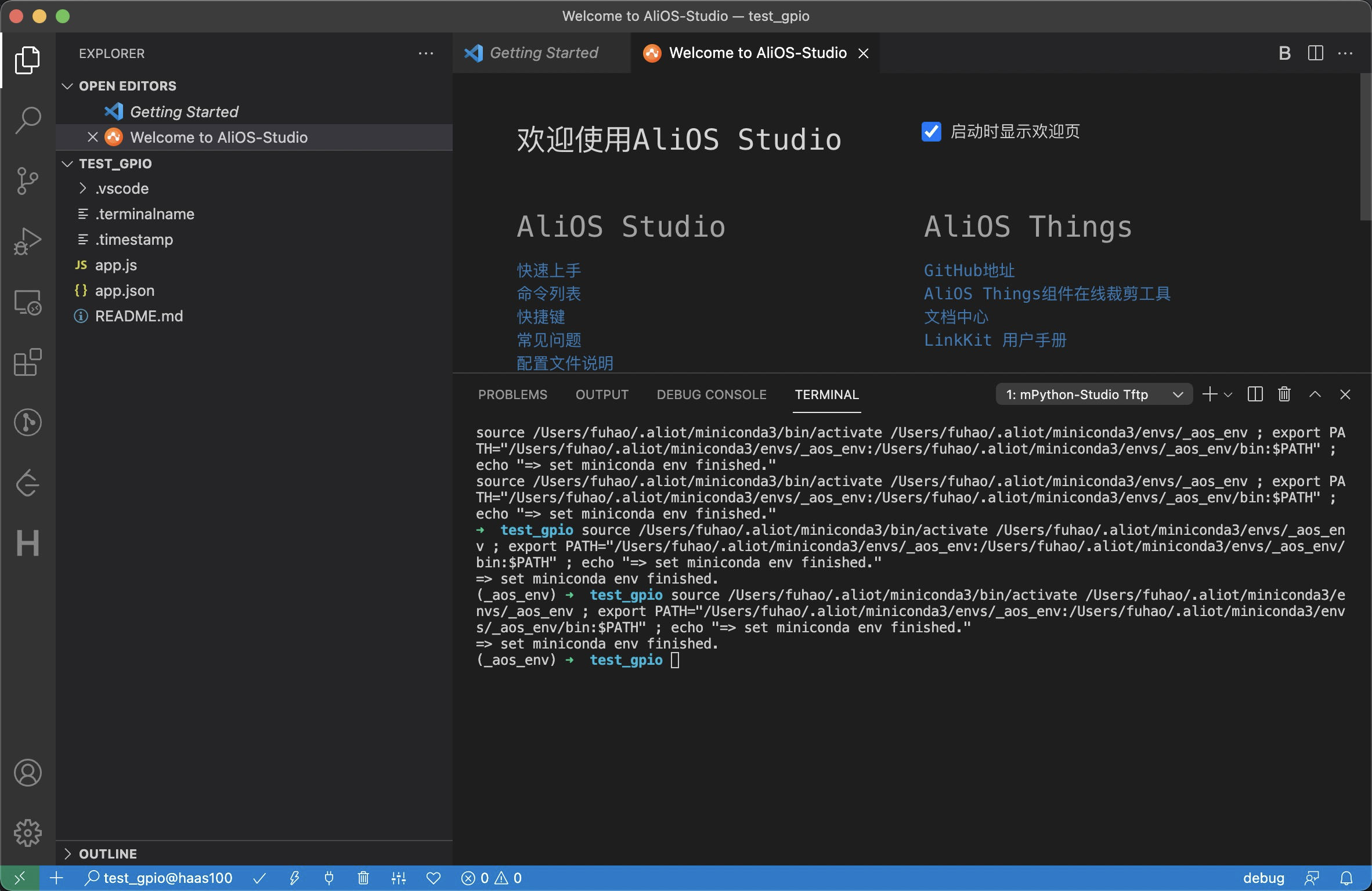Open Run and Debug view
This screenshot has width=1372, height=891.
pos(27,241)
